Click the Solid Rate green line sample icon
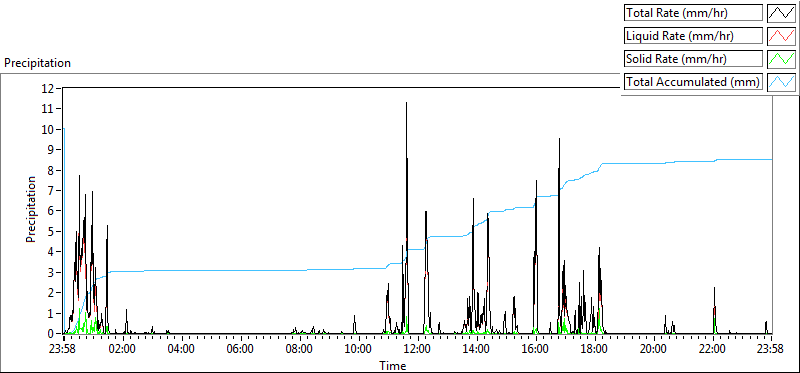800x373 pixels. click(782, 59)
